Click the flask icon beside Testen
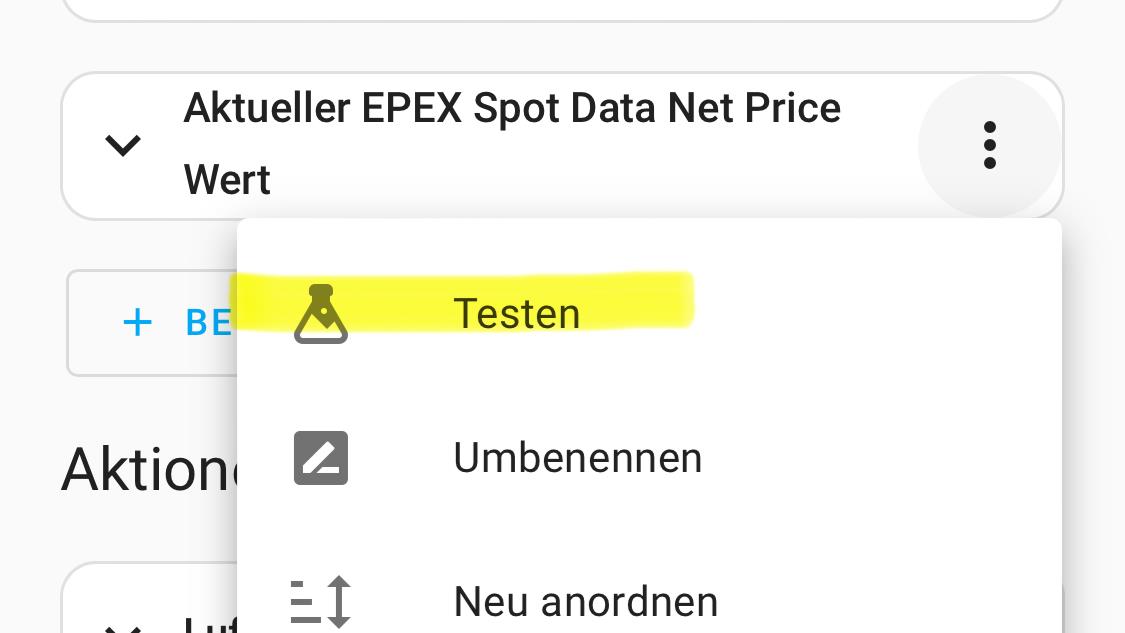 tap(321, 314)
